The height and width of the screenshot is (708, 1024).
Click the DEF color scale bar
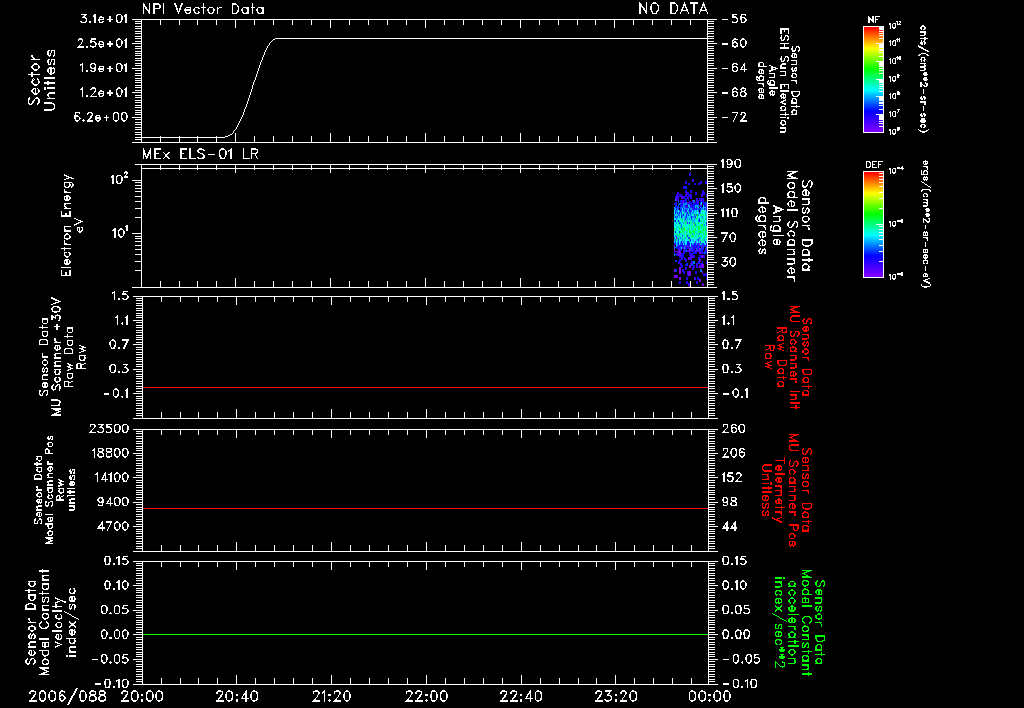point(873,225)
